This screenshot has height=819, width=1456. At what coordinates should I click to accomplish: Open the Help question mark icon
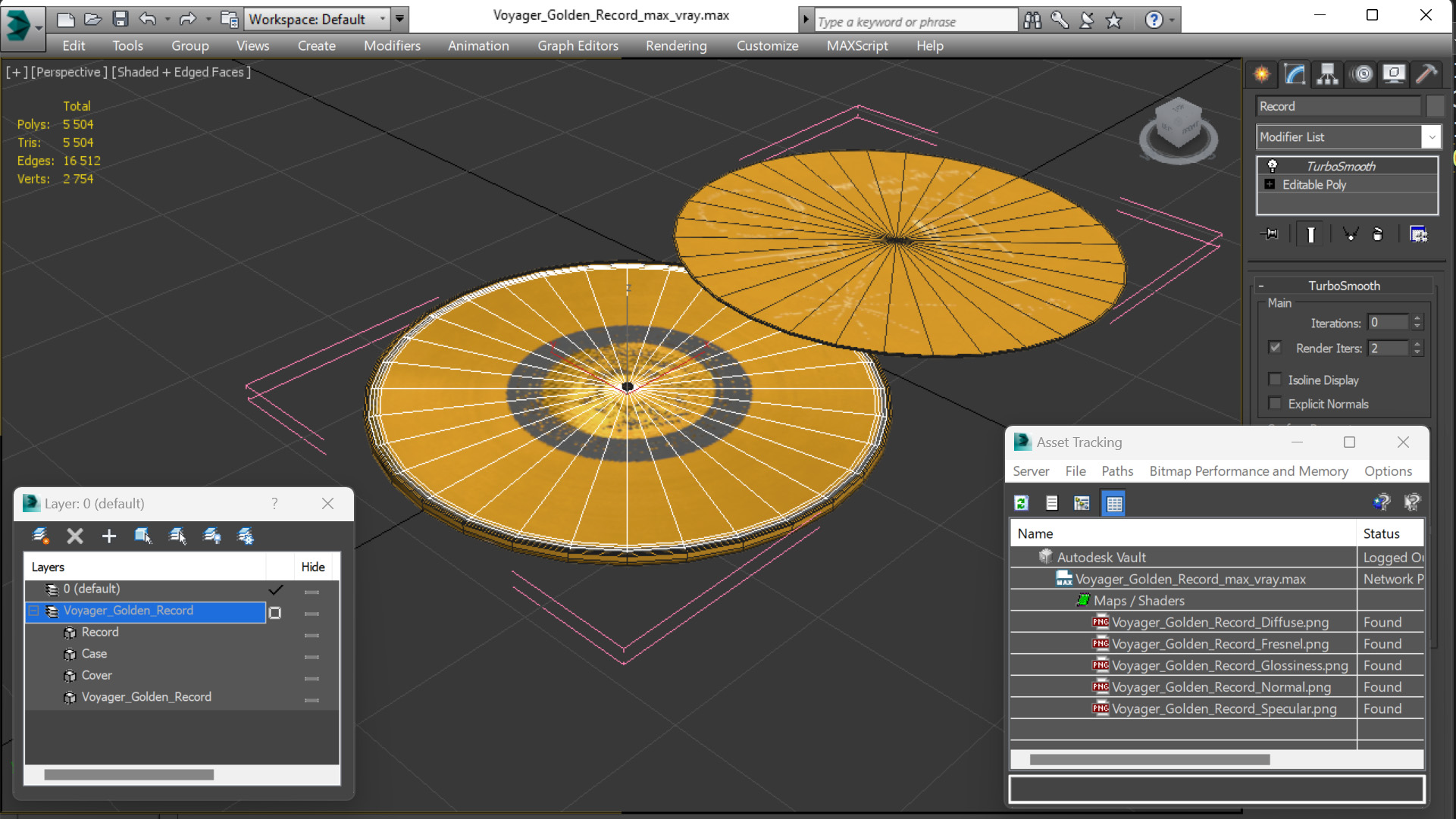coord(1154,20)
